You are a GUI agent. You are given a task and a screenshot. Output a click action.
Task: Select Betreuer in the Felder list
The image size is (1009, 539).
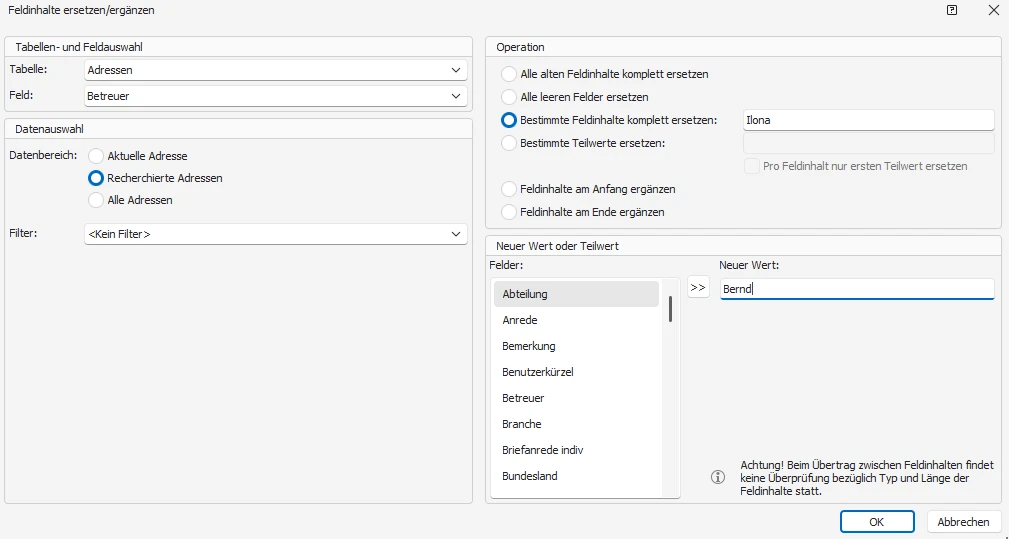pyautogui.click(x=577, y=398)
